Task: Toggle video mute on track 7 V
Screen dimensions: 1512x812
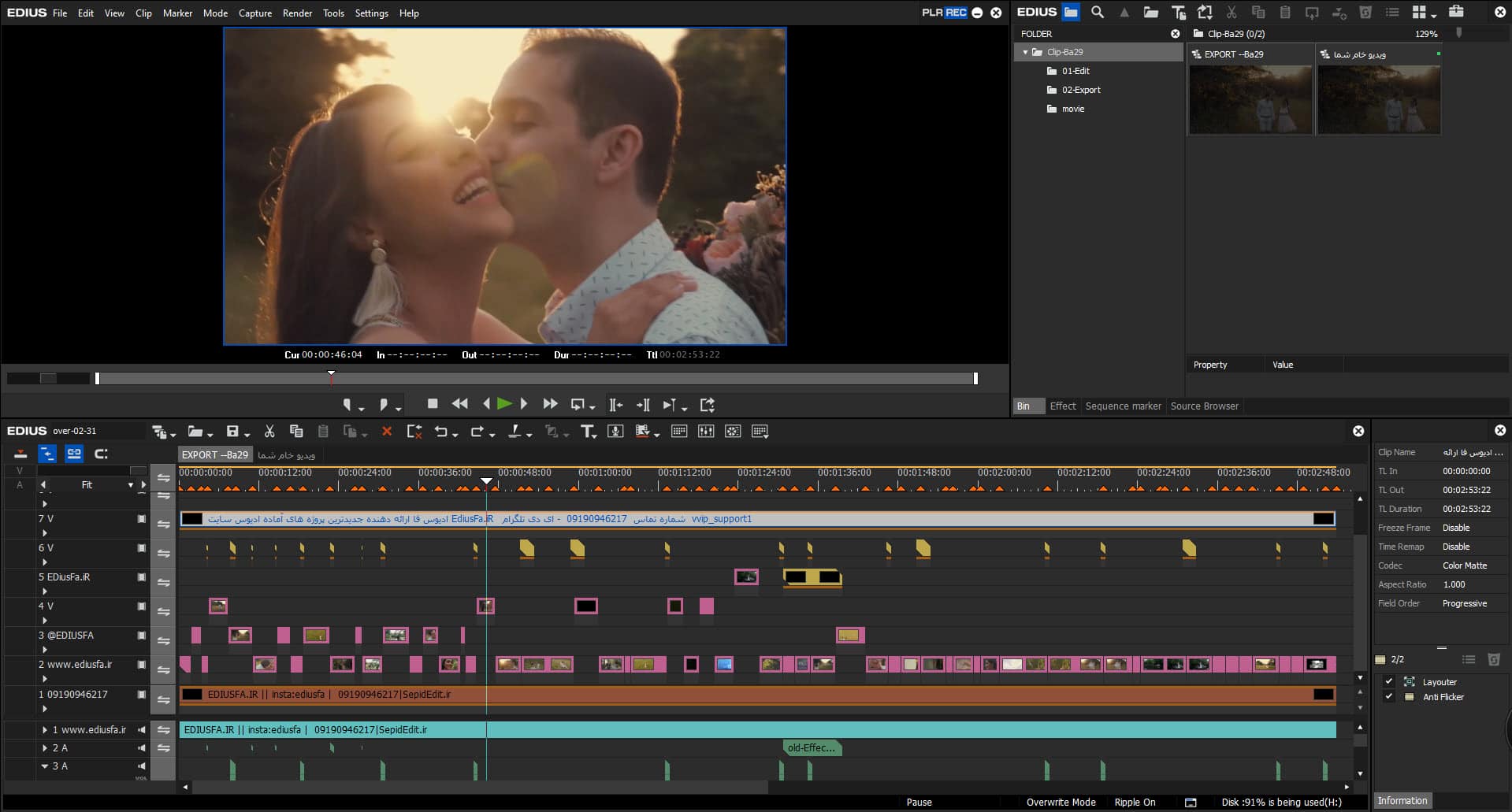Action: pyautogui.click(x=142, y=519)
